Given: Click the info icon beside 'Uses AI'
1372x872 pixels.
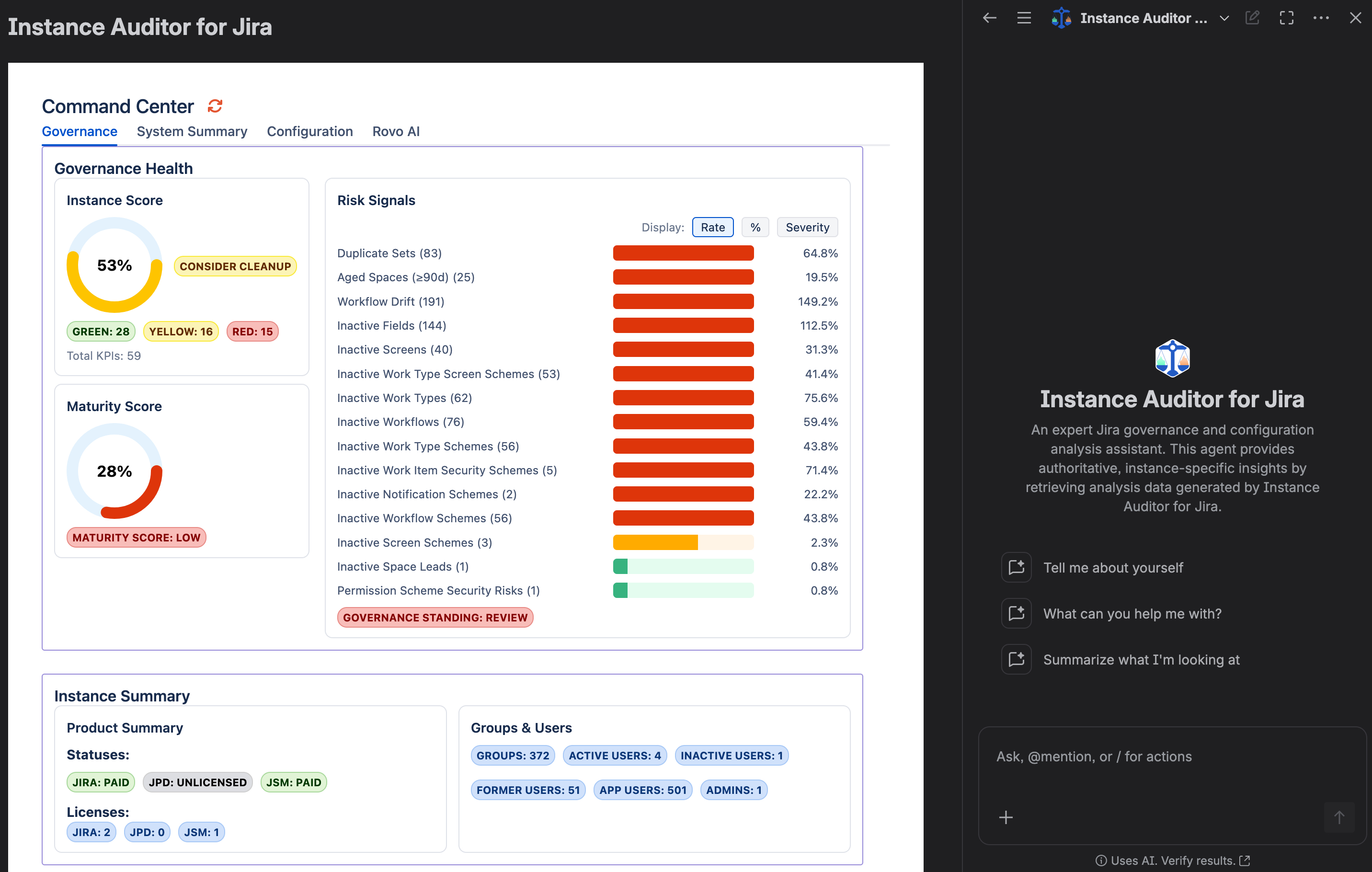Looking at the screenshot, I should click(1101, 861).
